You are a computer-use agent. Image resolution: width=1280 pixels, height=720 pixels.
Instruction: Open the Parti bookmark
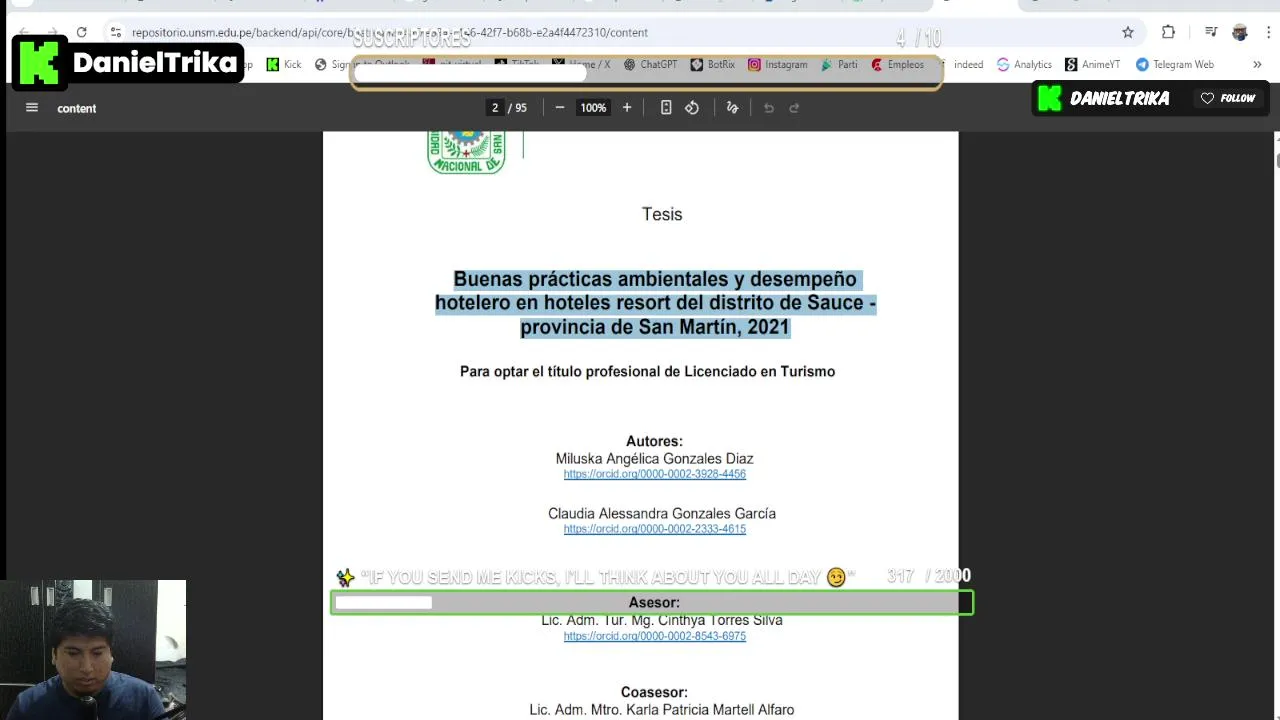[x=839, y=64]
